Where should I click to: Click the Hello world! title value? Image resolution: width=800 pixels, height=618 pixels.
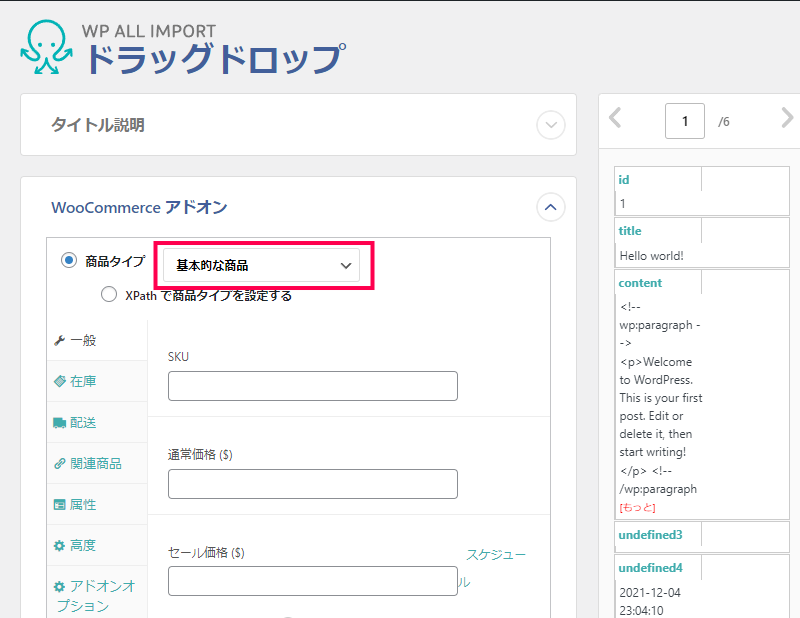click(651, 256)
